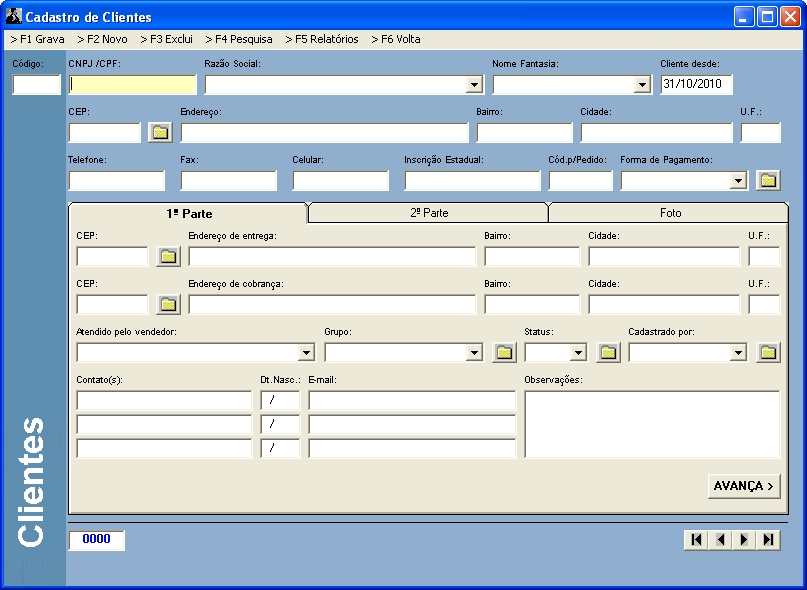Open the folder lookup next to Cadastrado por
The width and height of the screenshot is (807, 590).
pyautogui.click(x=767, y=352)
